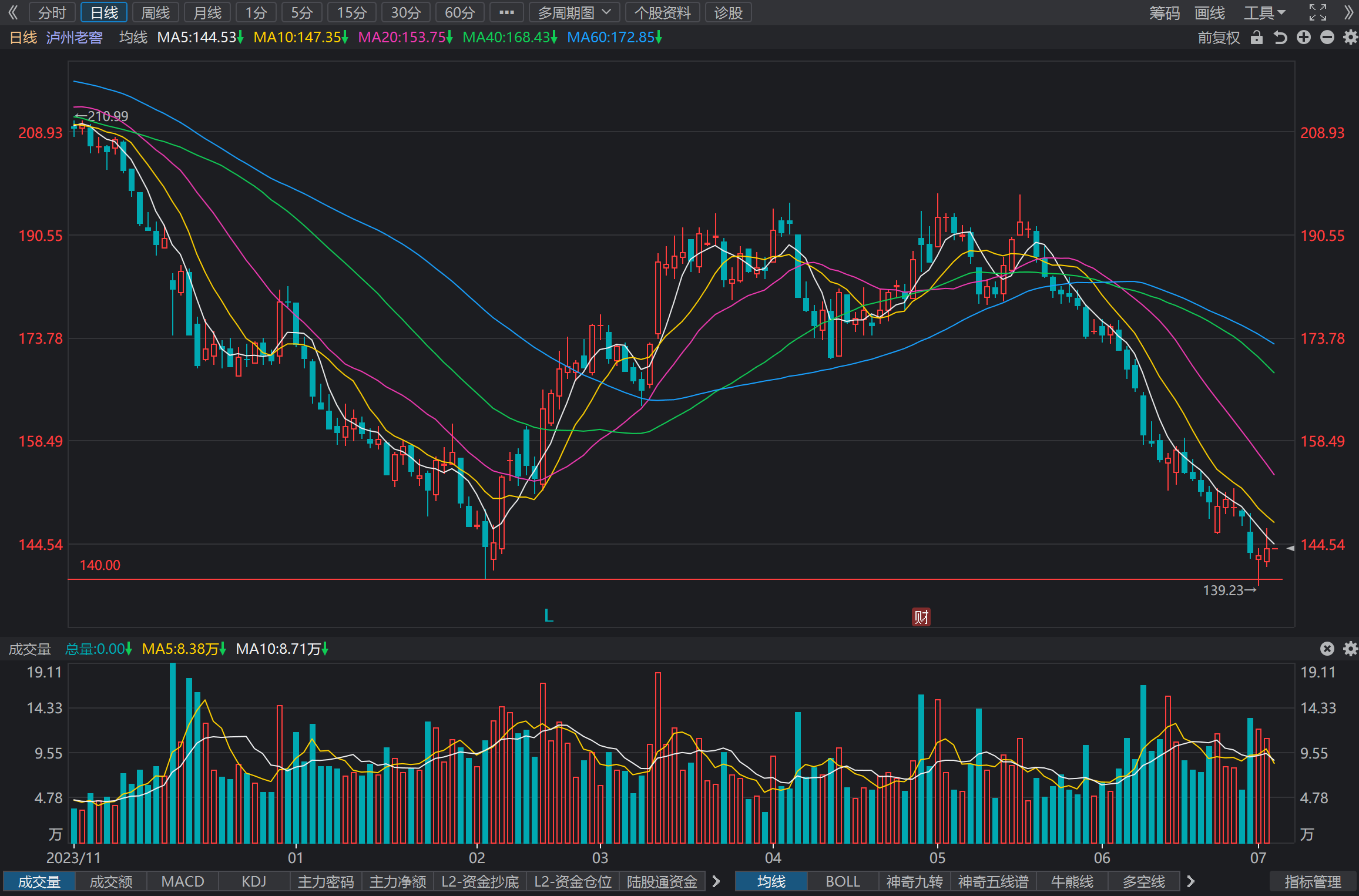Open 筹码 chip distribution

tap(1165, 12)
